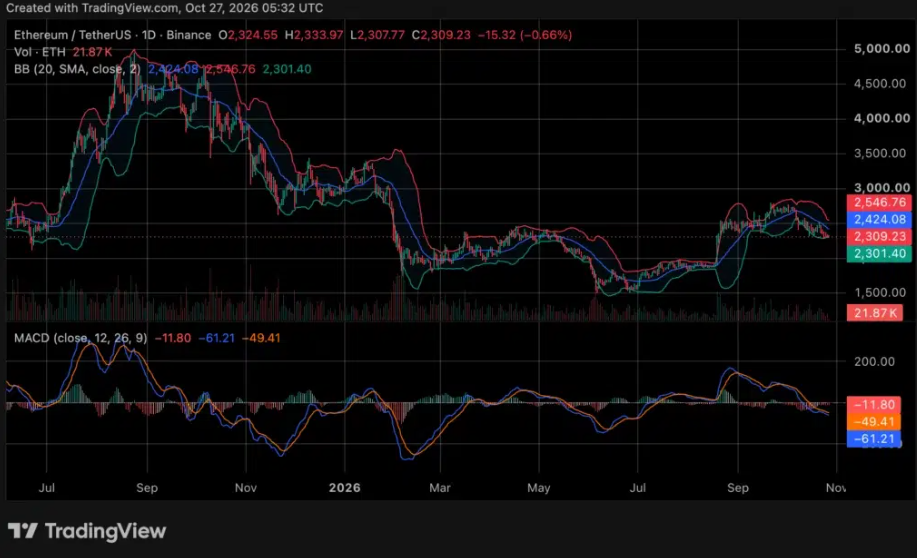Screen dimensions: 917x558
Task: Click the red 2,546.76 price axis label
Action: tap(879, 202)
